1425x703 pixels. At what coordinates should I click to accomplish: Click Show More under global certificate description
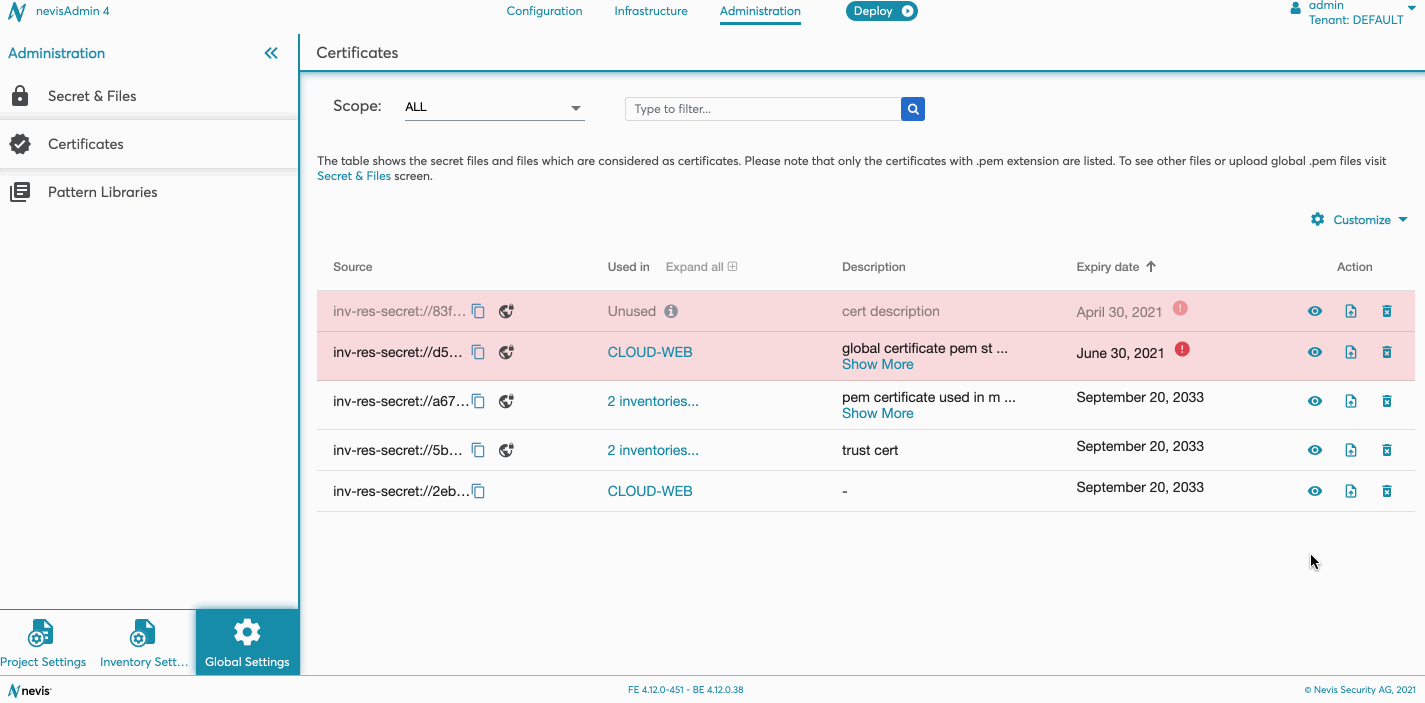point(877,365)
